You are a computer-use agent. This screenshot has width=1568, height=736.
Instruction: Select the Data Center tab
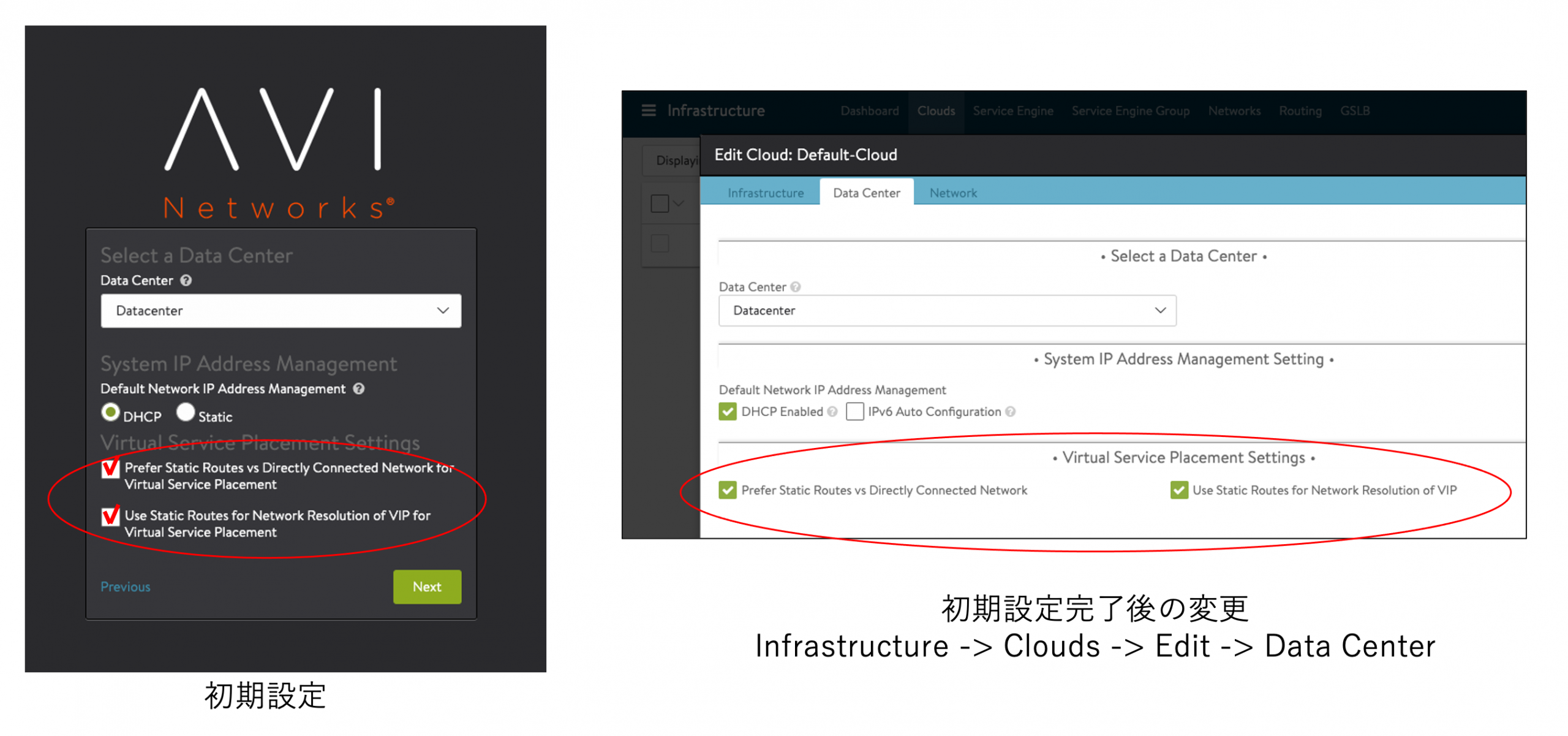tap(866, 194)
